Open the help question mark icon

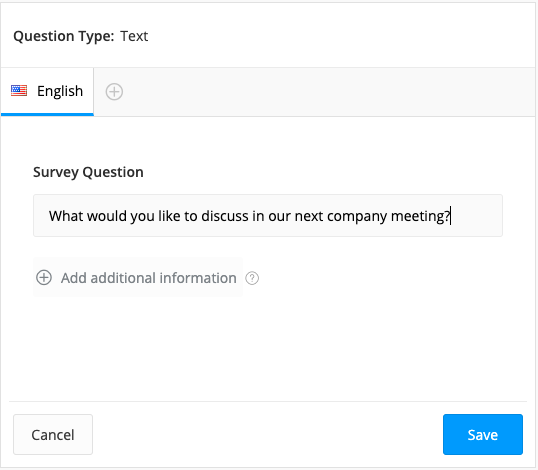(x=252, y=278)
